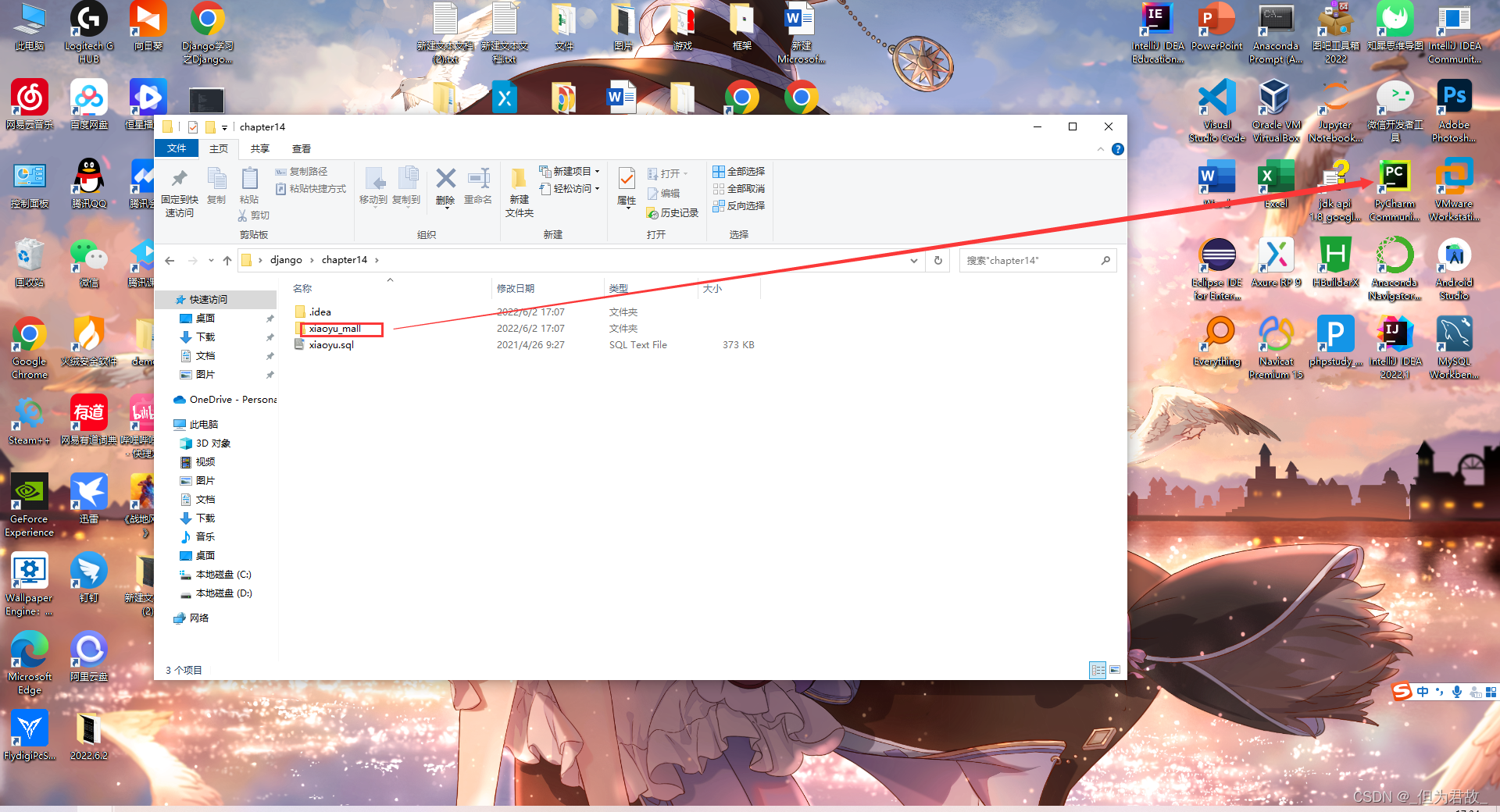
Task: Expand address bar history dropdown arrow
Action: (x=914, y=260)
